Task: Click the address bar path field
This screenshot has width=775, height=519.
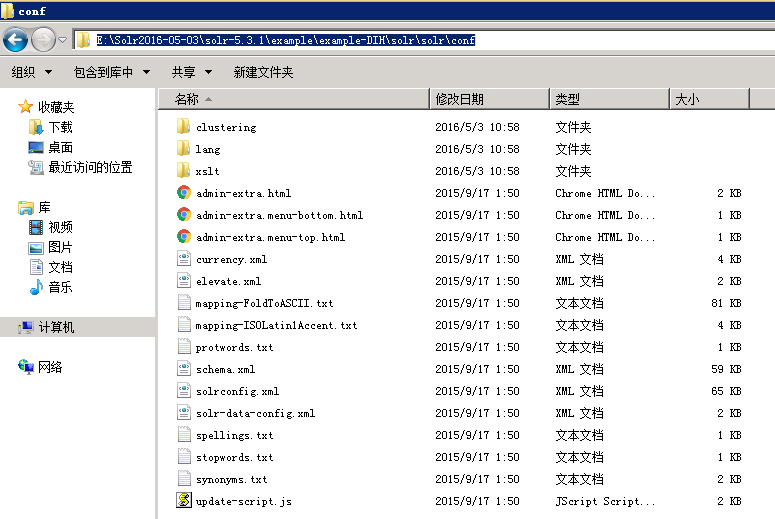Action: pos(425,40)
